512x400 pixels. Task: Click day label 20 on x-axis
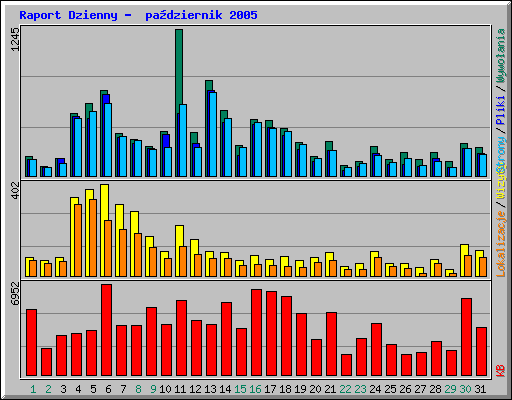click(x=315, y=389)
